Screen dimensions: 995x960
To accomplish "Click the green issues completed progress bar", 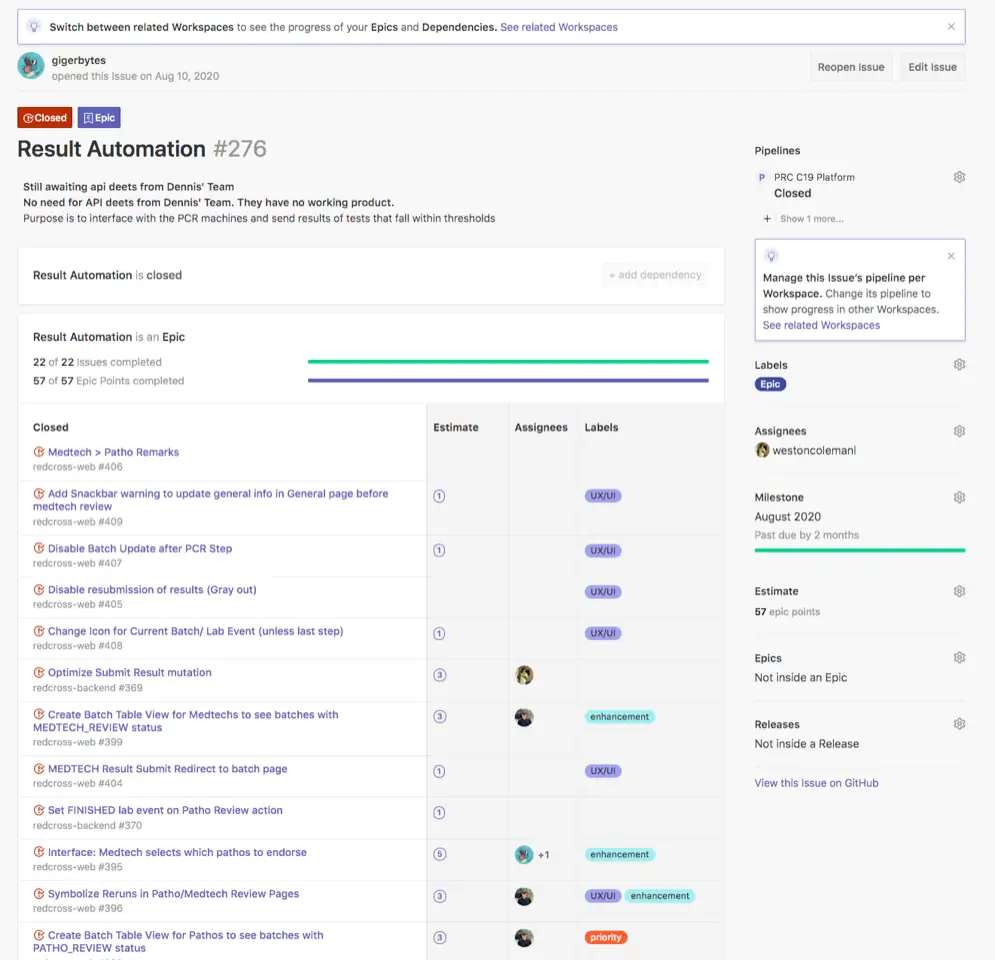I will (508, 362).
